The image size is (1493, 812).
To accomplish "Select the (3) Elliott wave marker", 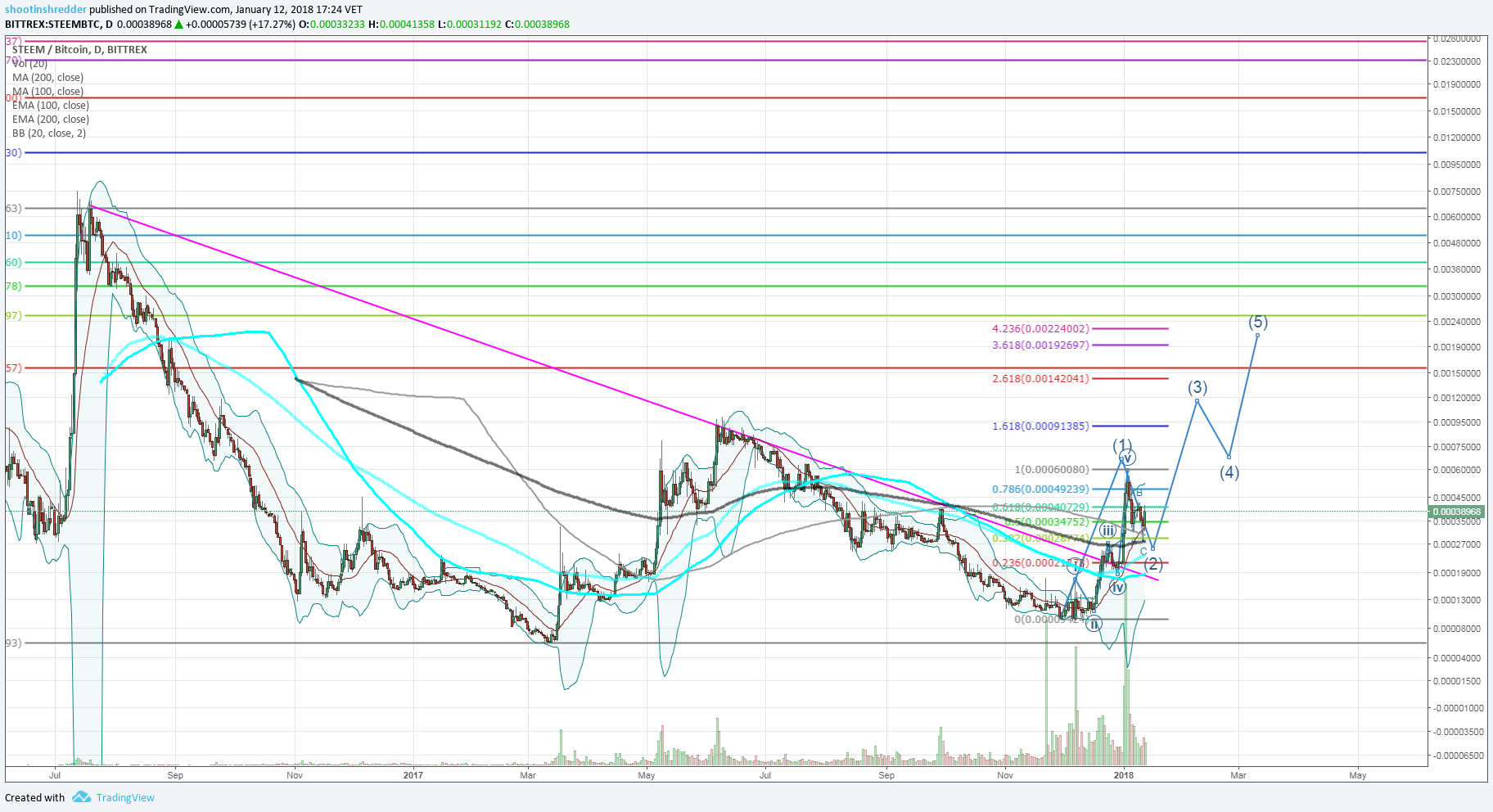I will [1198, 387].
